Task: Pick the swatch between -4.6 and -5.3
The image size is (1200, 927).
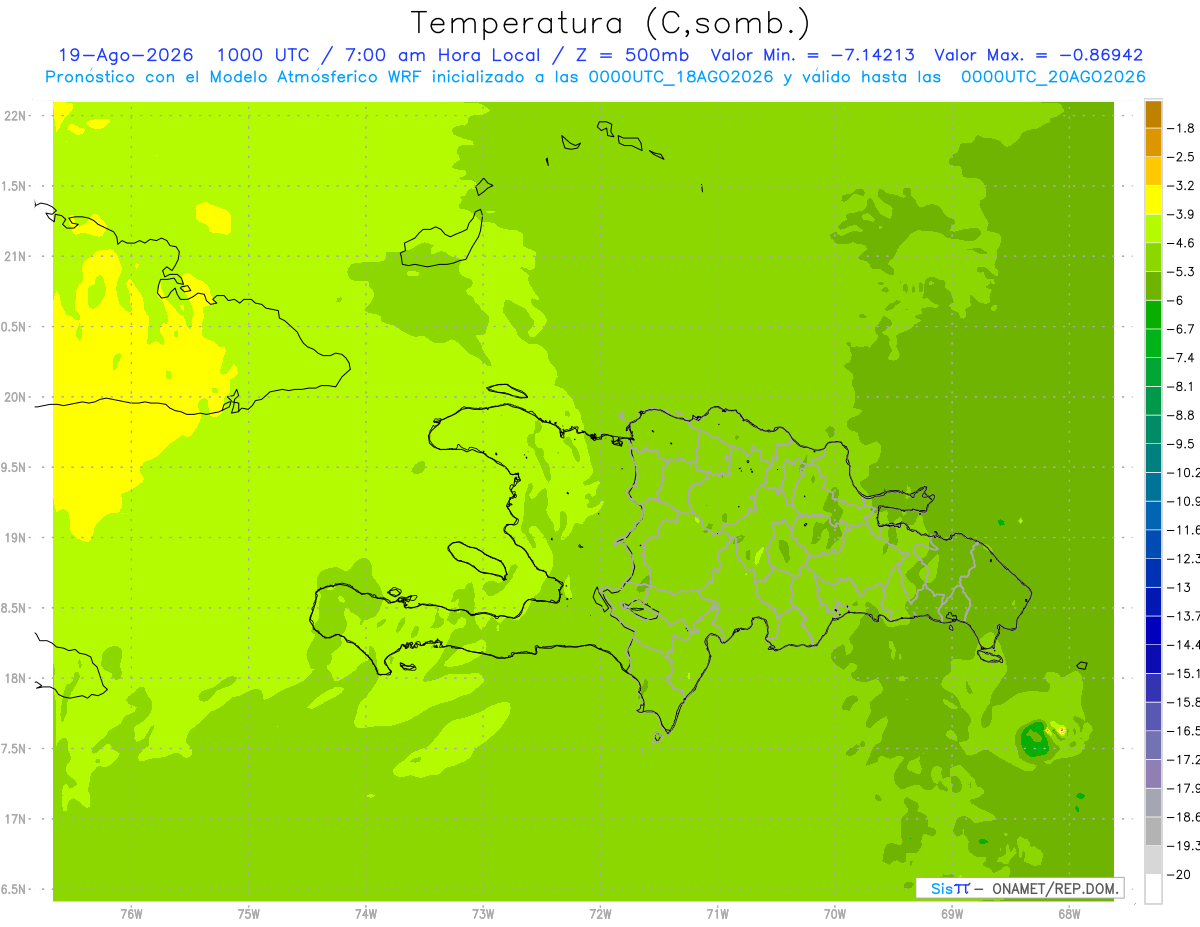Action: (x=1153, y=258)
